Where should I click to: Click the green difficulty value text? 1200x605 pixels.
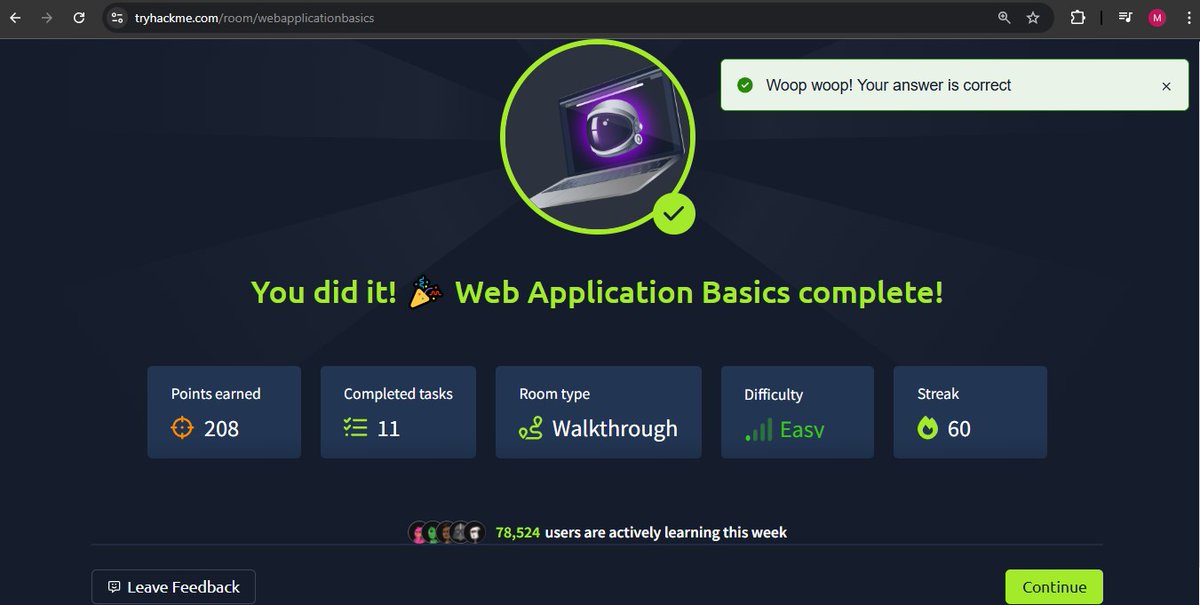(802, 430)
